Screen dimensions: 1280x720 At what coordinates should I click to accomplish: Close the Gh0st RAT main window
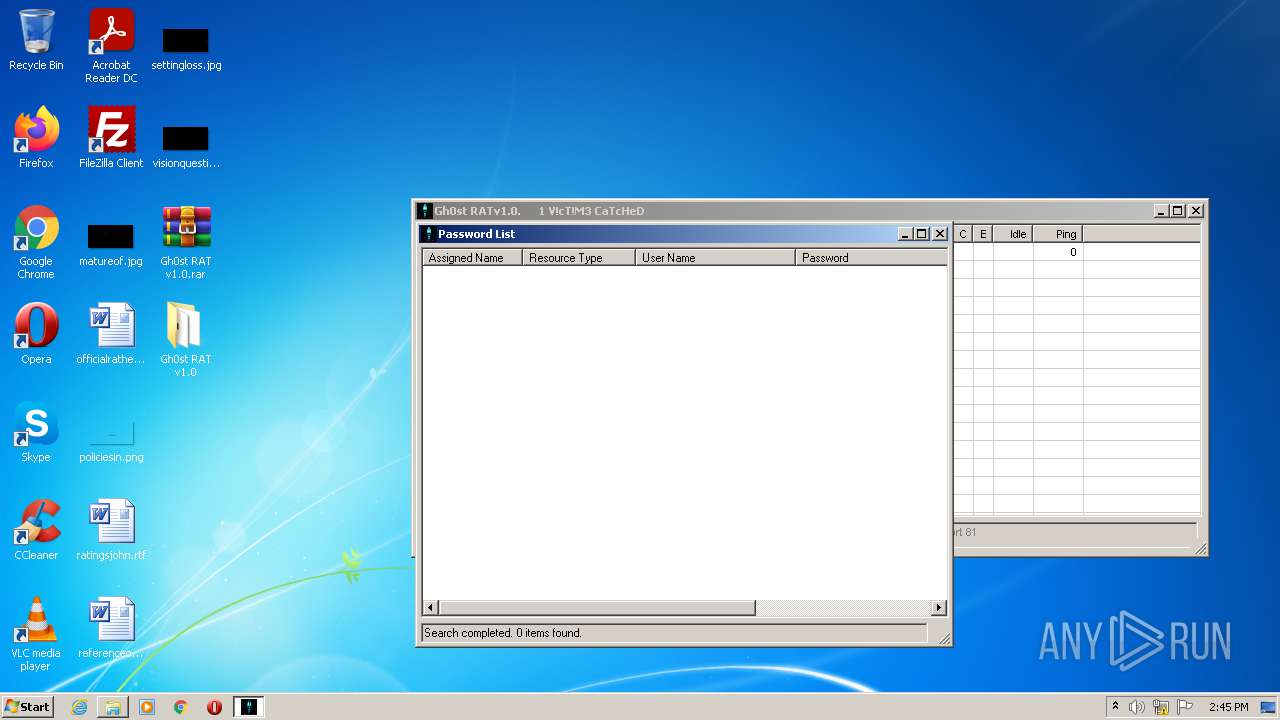tap(1196, 211)
